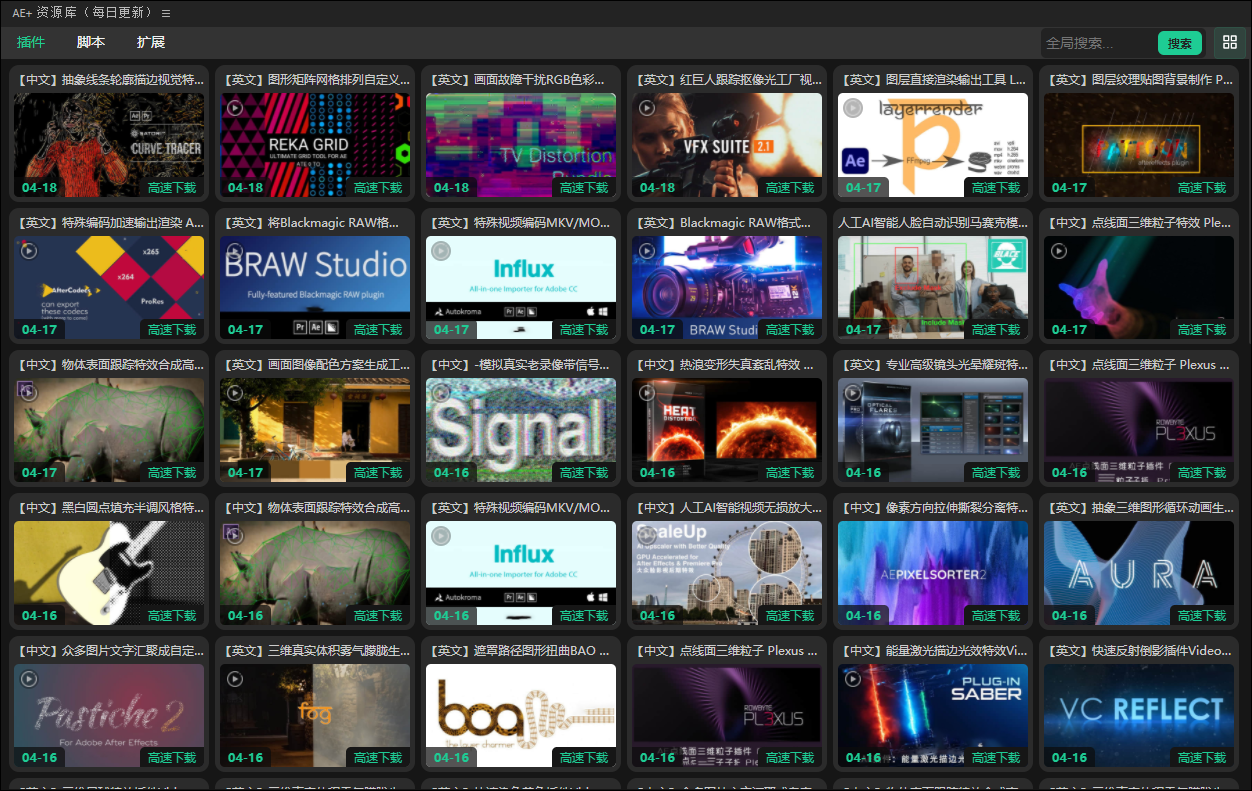Click 高速下载 on the AURA card
This screenshot has height=791, width=1252.
[1203, 616]
